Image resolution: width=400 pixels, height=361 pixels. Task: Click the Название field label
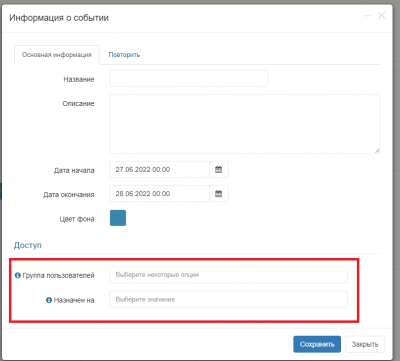[79, 79]
